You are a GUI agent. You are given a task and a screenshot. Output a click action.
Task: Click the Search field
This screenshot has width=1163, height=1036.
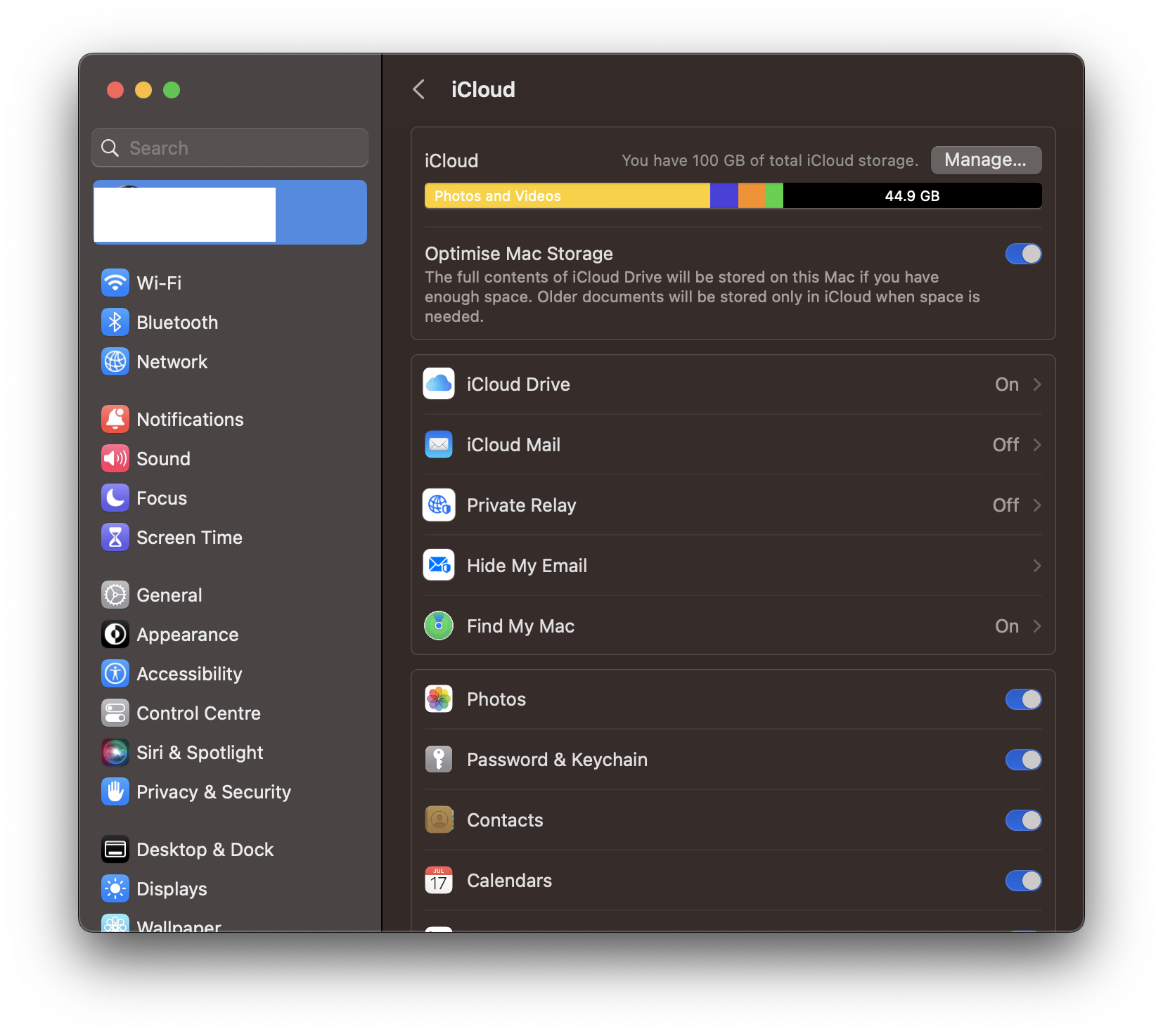[230, 148]
